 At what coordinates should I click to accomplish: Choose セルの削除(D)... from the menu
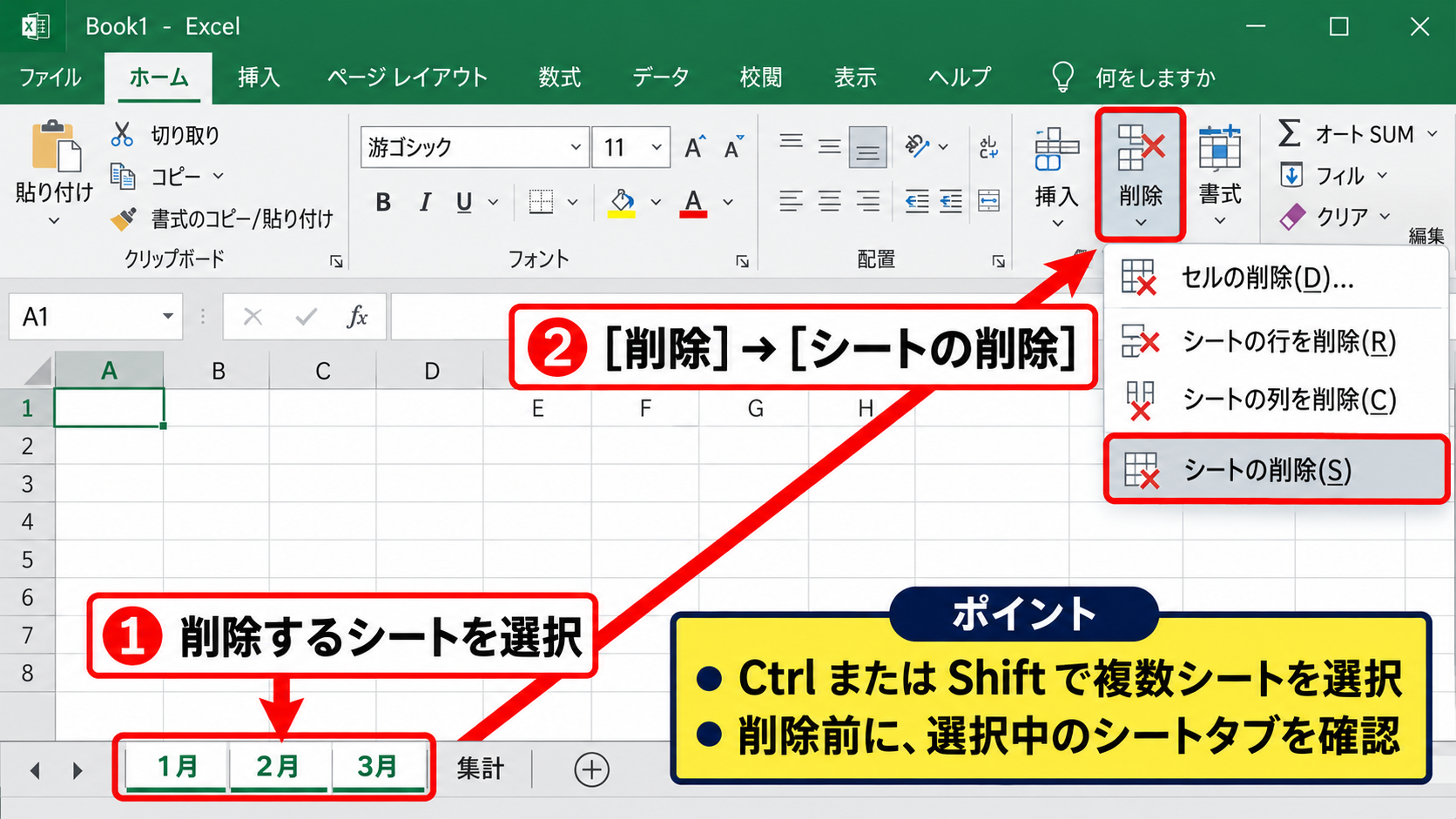[x=1276, y=278]
